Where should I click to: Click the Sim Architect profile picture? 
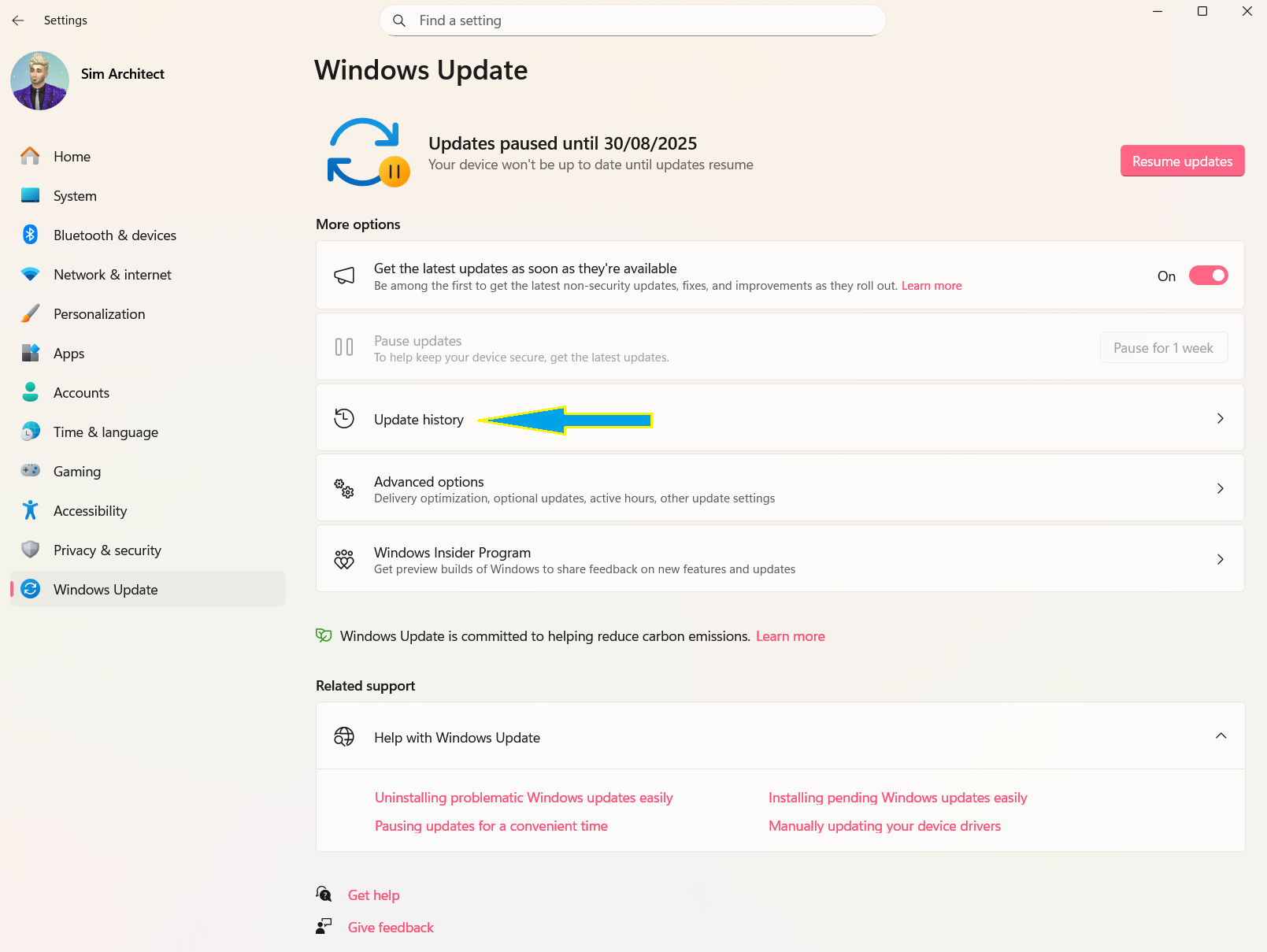(x=39, y=80)
